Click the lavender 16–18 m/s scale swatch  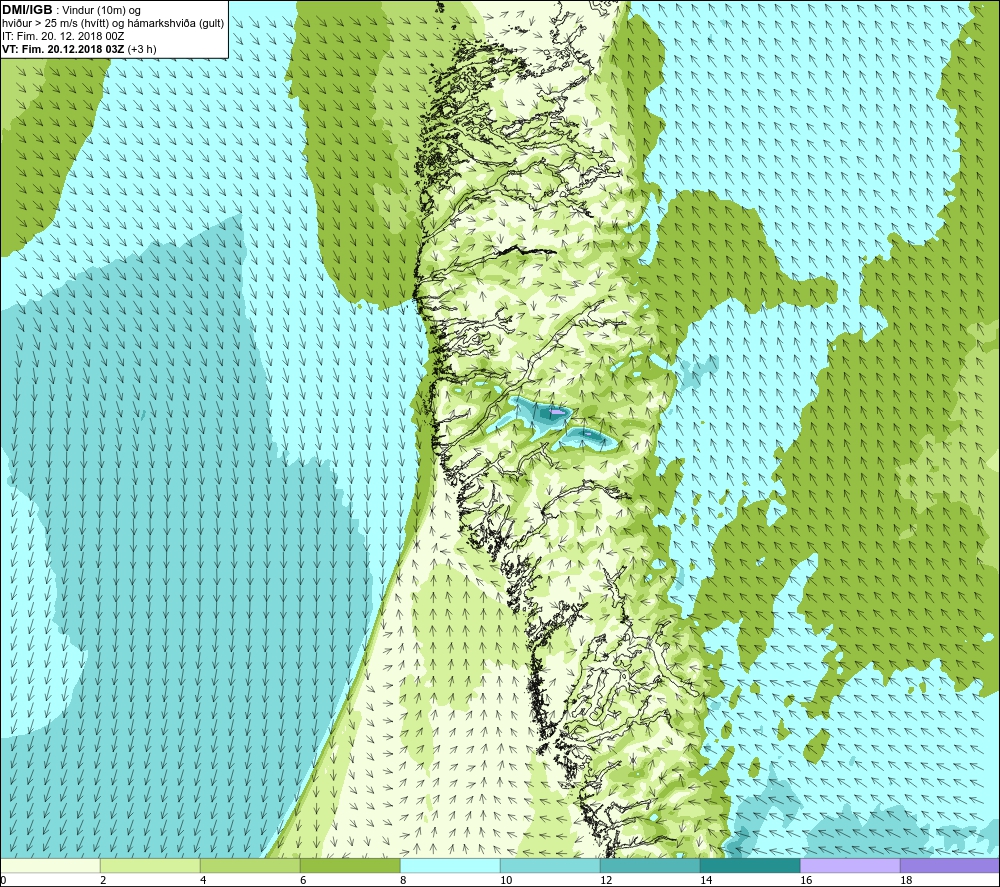[x=850, y=865]
